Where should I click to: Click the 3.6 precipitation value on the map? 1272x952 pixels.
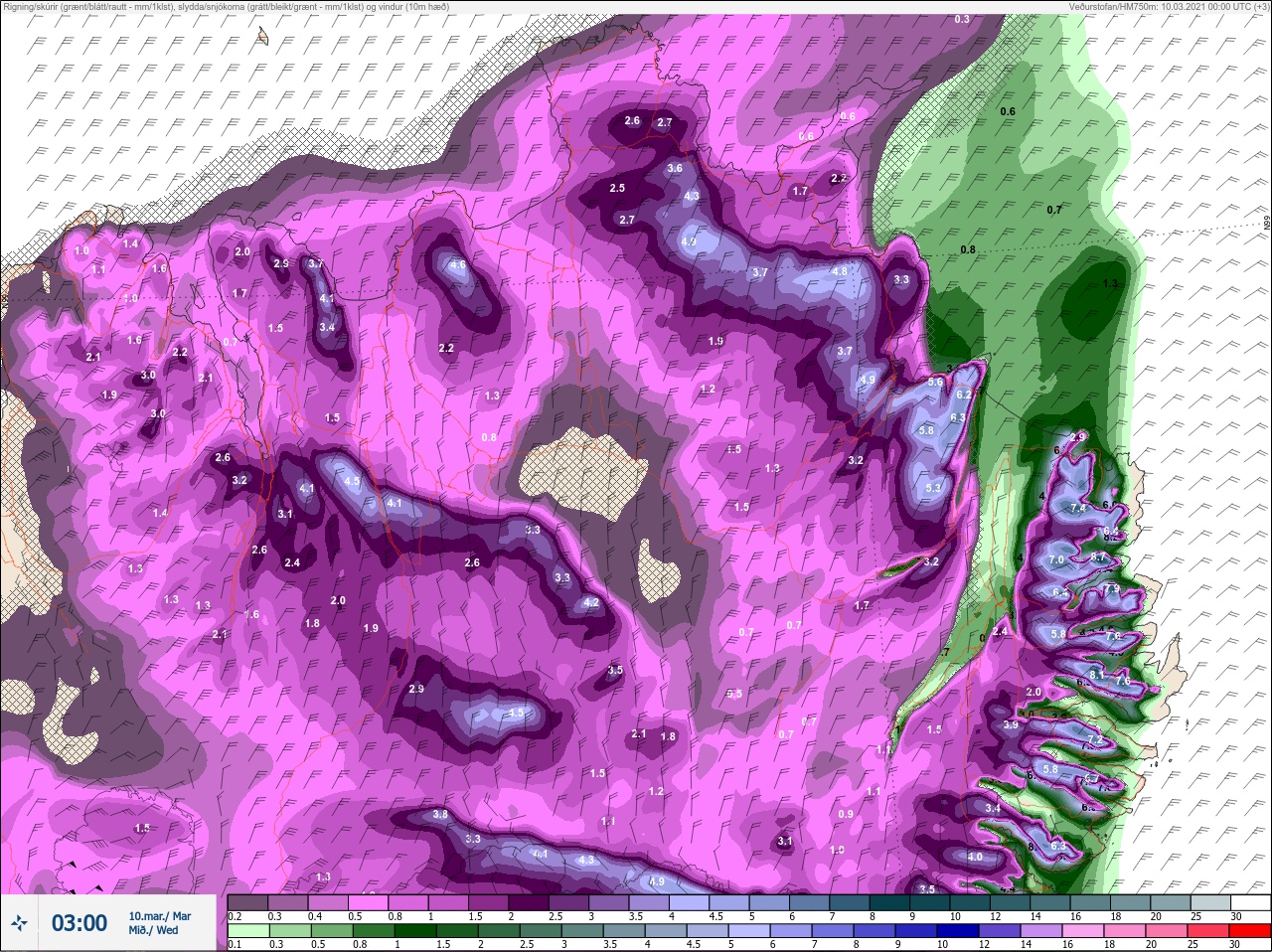[675, 168]
